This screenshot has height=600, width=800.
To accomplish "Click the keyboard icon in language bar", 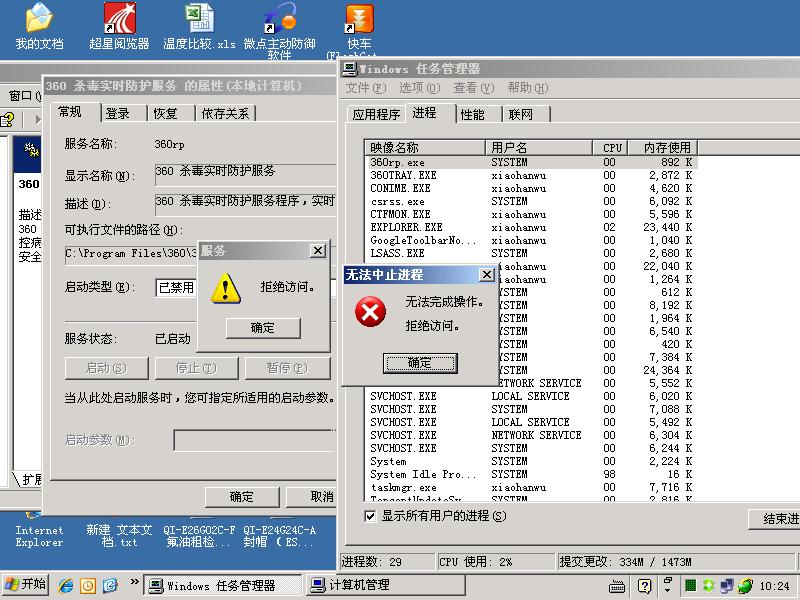I will pyautogui.click(x=617, y=586).
